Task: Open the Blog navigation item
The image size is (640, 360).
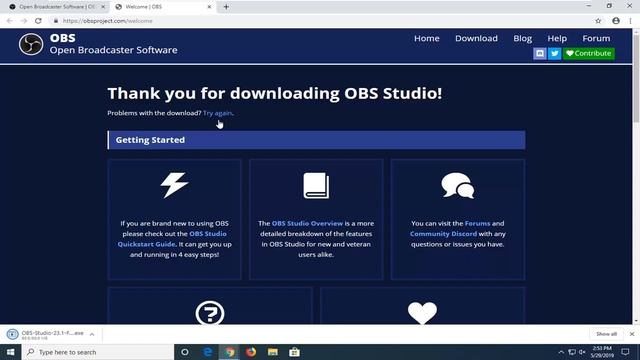Action: click(x=522, y=38)
